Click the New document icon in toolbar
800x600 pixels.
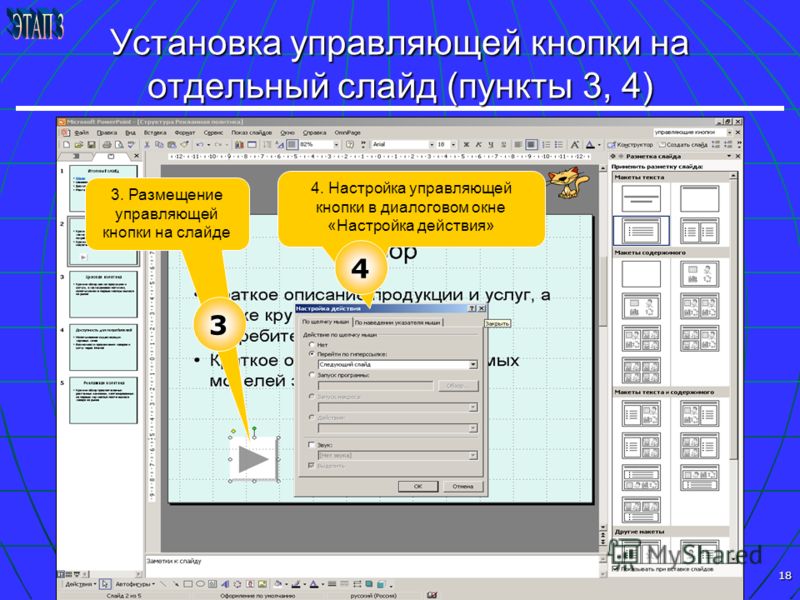click(66, 145)
